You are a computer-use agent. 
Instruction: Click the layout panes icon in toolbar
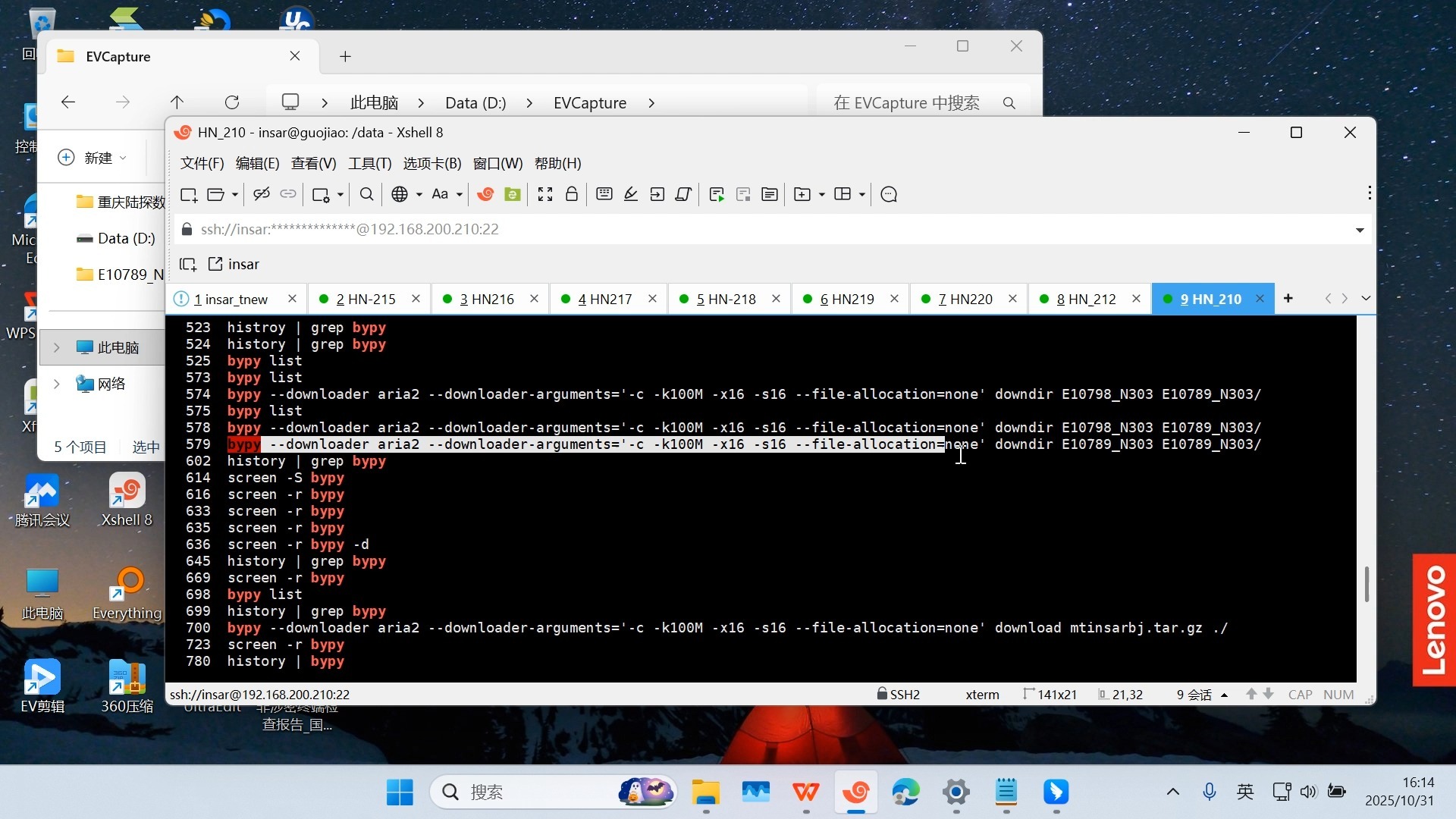click(843, 194)
